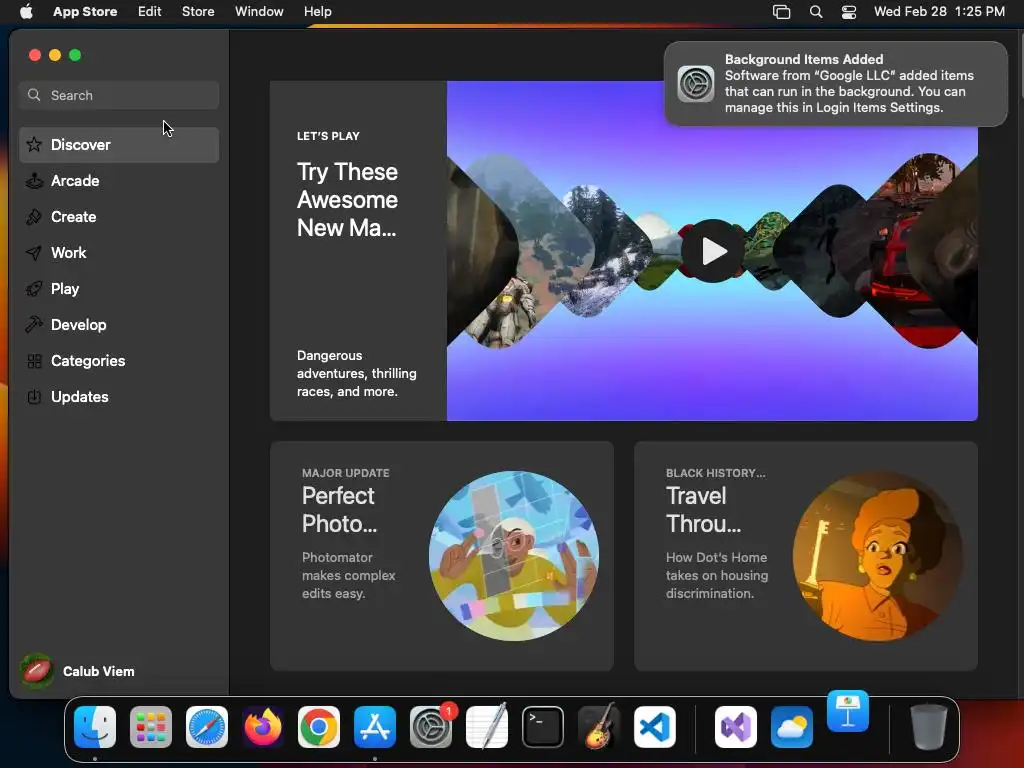Open the Window menu
Image resolution: width=1024 pixels, height=768 pixels.
click(259, 12)
